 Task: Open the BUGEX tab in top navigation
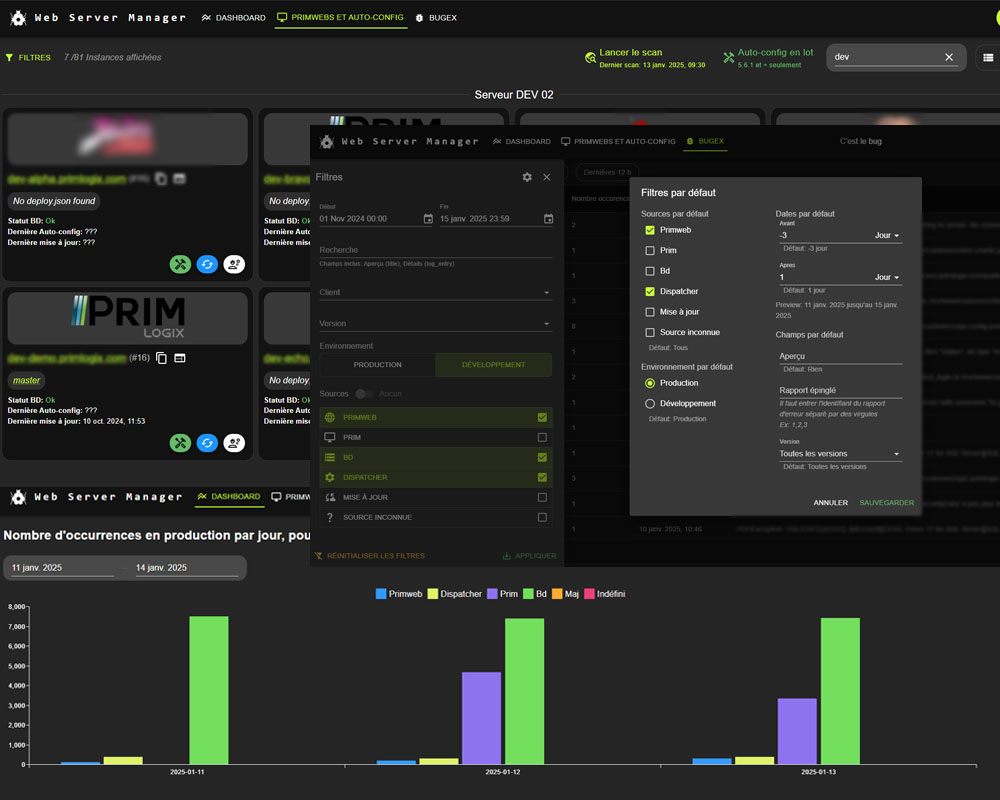pyautogui.click(x=435, y=18)
